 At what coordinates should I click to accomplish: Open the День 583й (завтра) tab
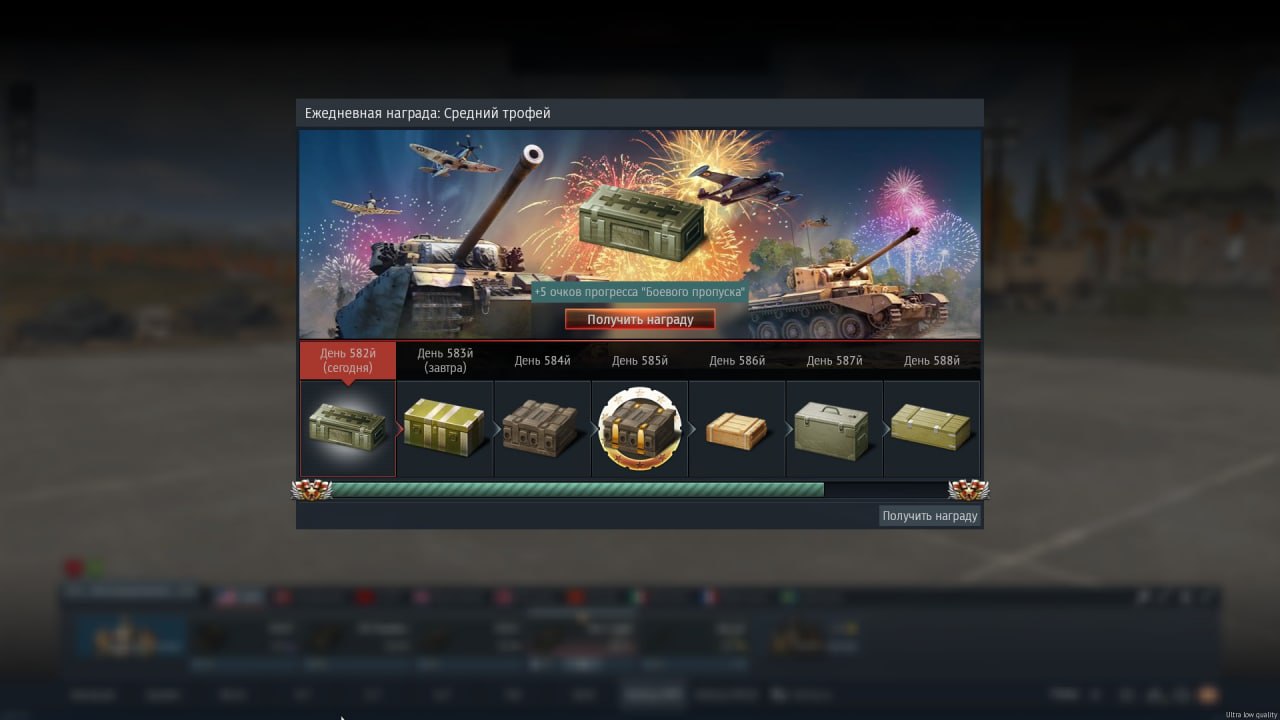click(x=444, y=360)
